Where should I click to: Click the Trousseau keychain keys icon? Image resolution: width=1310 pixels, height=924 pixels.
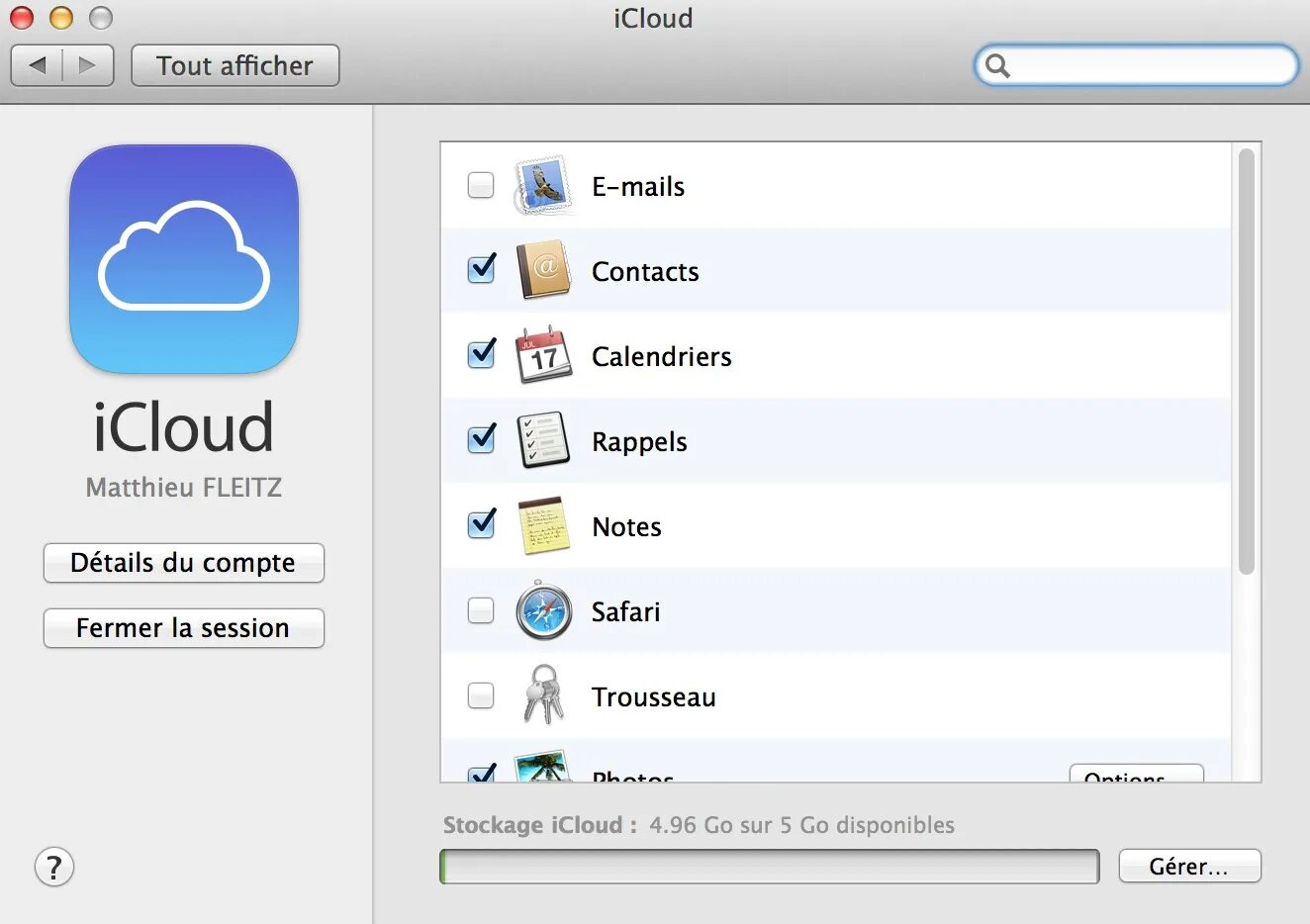(x=543, y=694)
